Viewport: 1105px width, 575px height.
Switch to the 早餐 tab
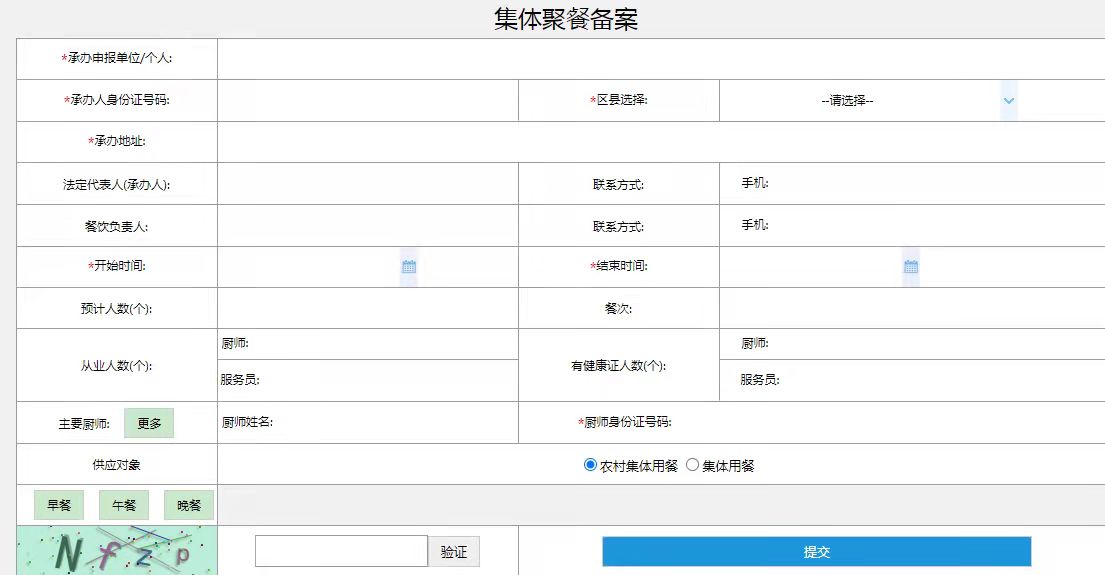pos(59,505)
